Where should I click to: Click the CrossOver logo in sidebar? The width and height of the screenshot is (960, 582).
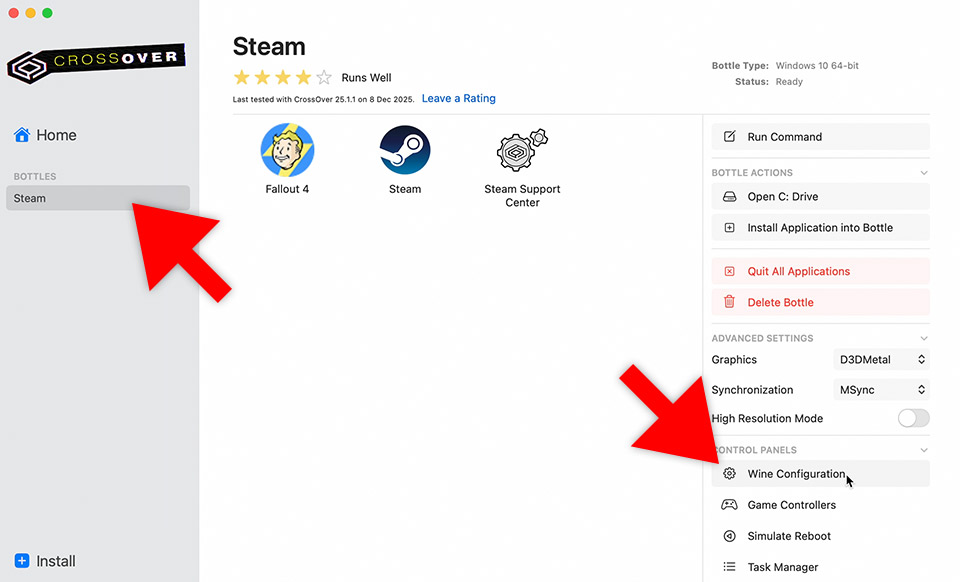point(96,62)
